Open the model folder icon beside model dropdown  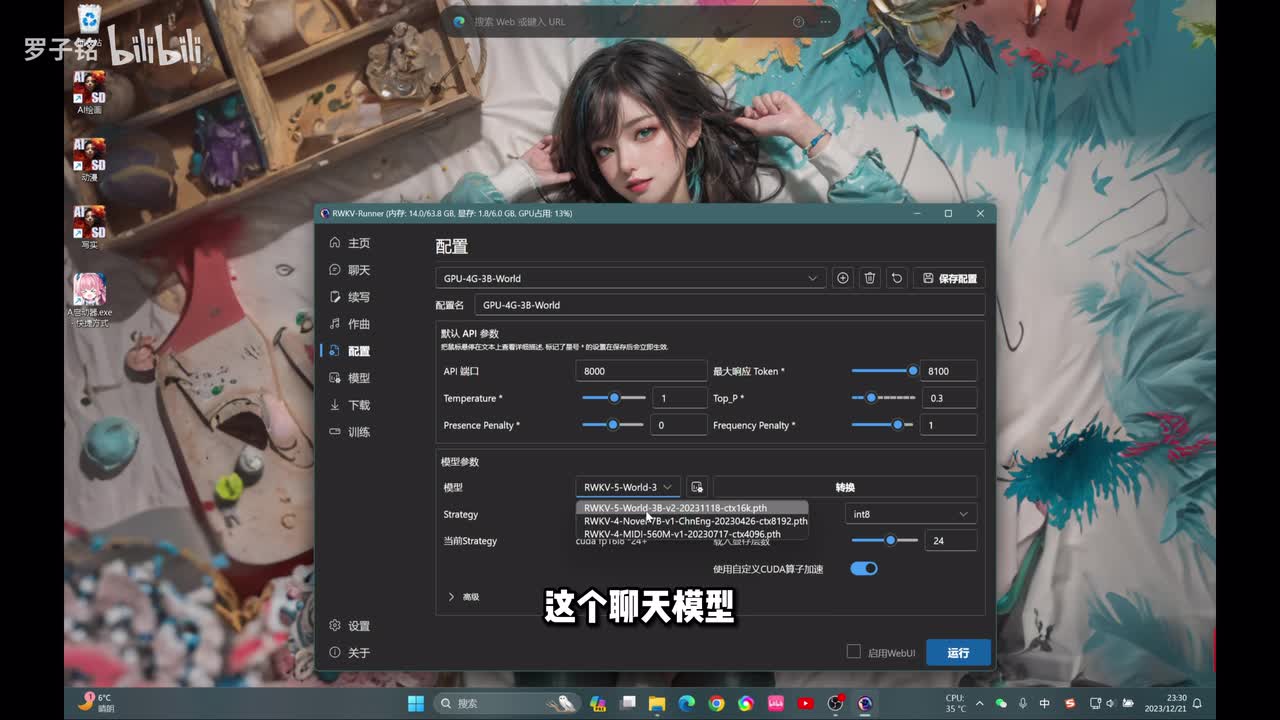click(697, 487)
